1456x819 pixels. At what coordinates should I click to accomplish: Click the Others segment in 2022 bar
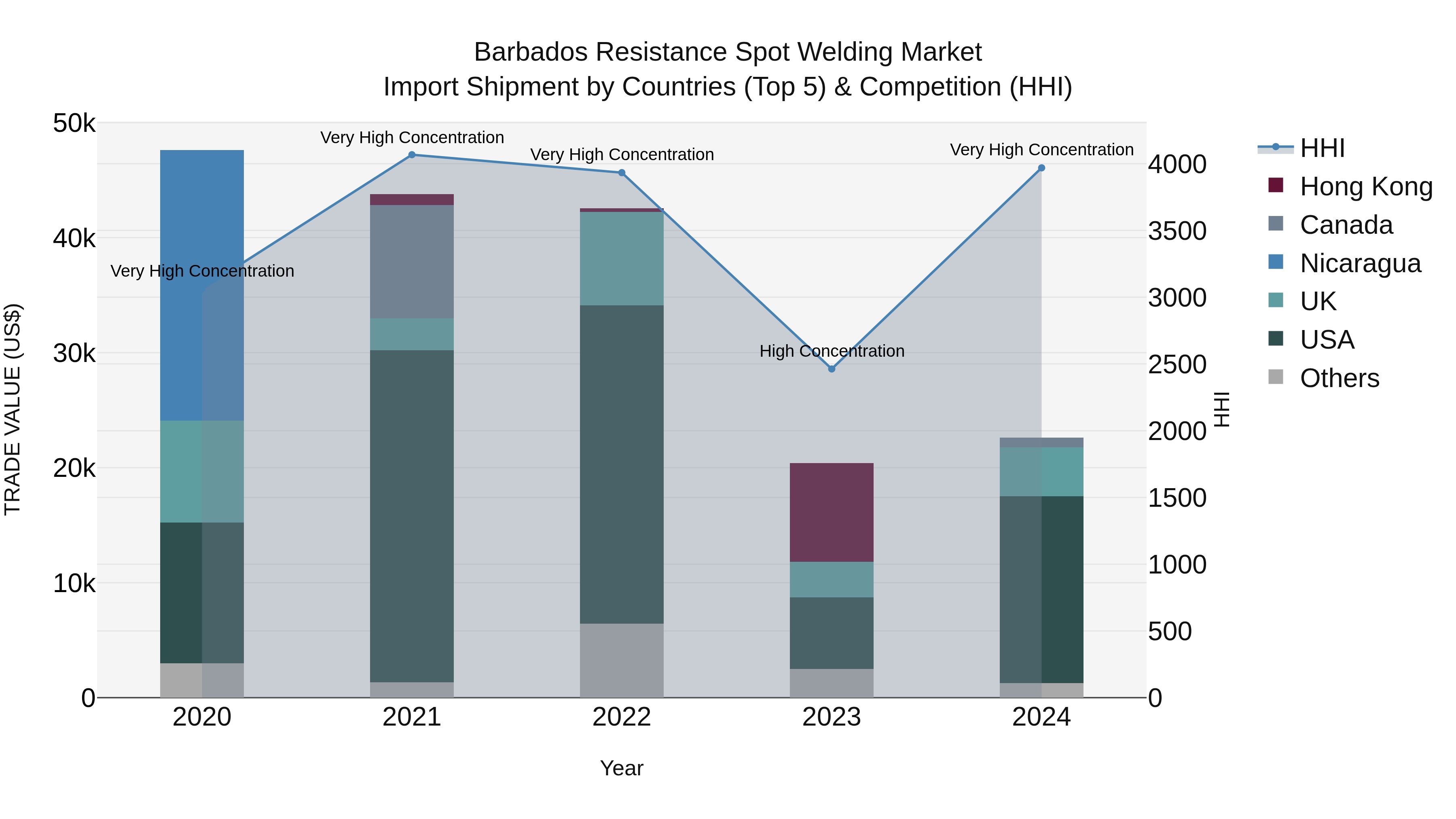(x=622, y=661)
